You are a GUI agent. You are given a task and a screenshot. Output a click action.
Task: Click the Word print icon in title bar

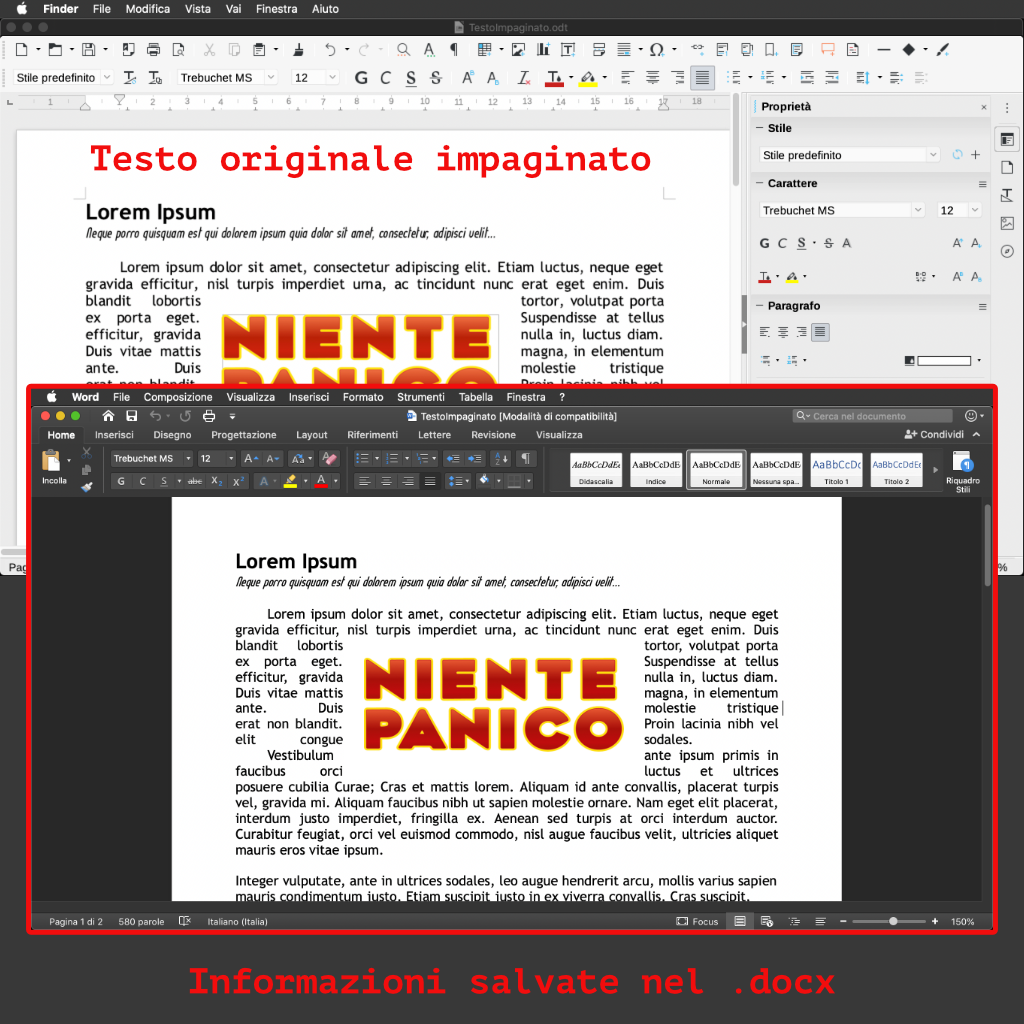[209, 416]
